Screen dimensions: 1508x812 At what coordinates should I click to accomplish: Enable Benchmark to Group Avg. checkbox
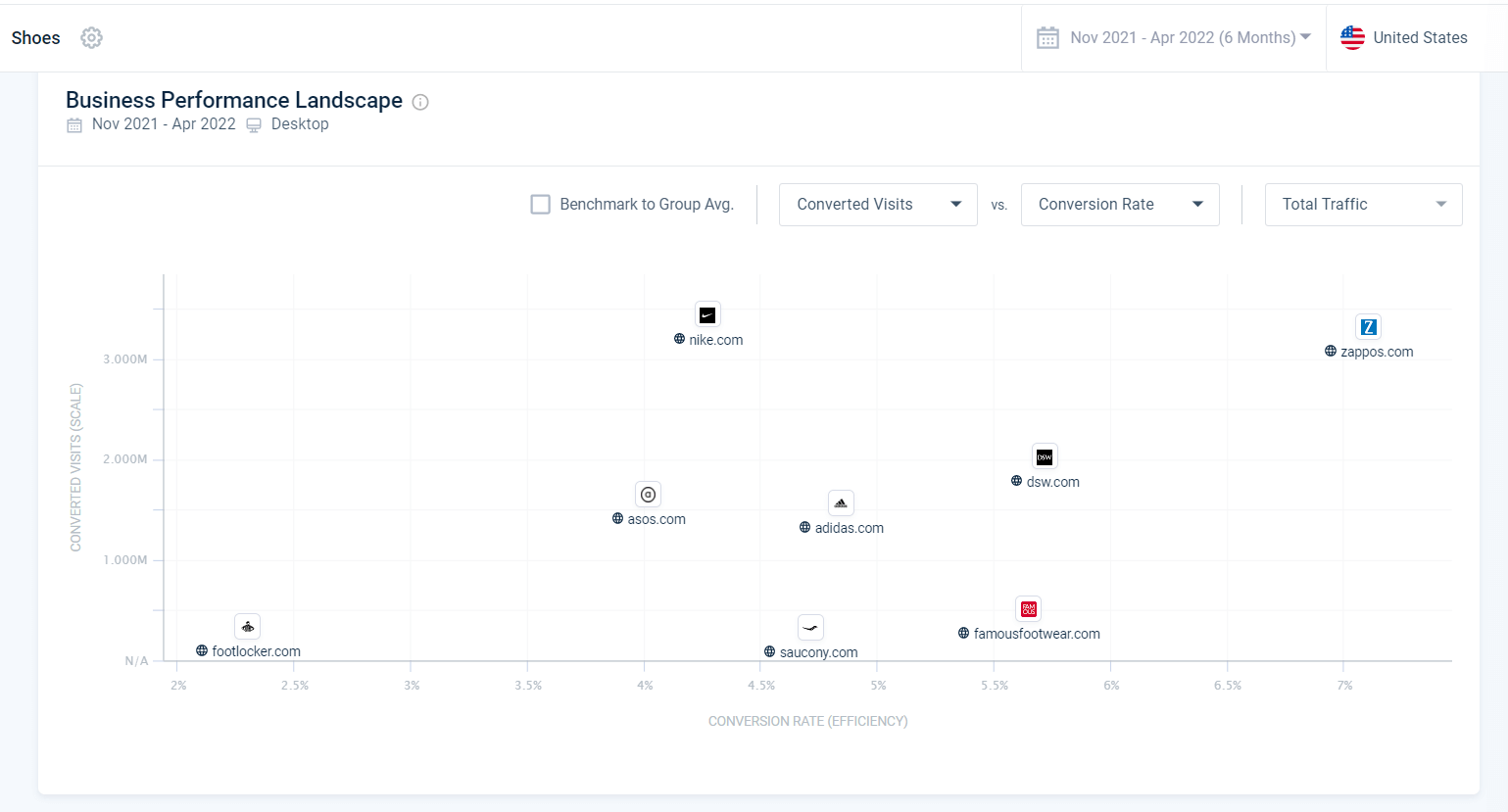(540, 204)
